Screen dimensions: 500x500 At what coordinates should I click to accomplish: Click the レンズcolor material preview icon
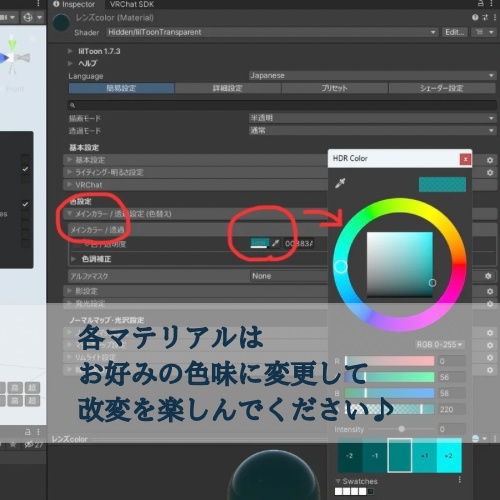coord(61,23)
